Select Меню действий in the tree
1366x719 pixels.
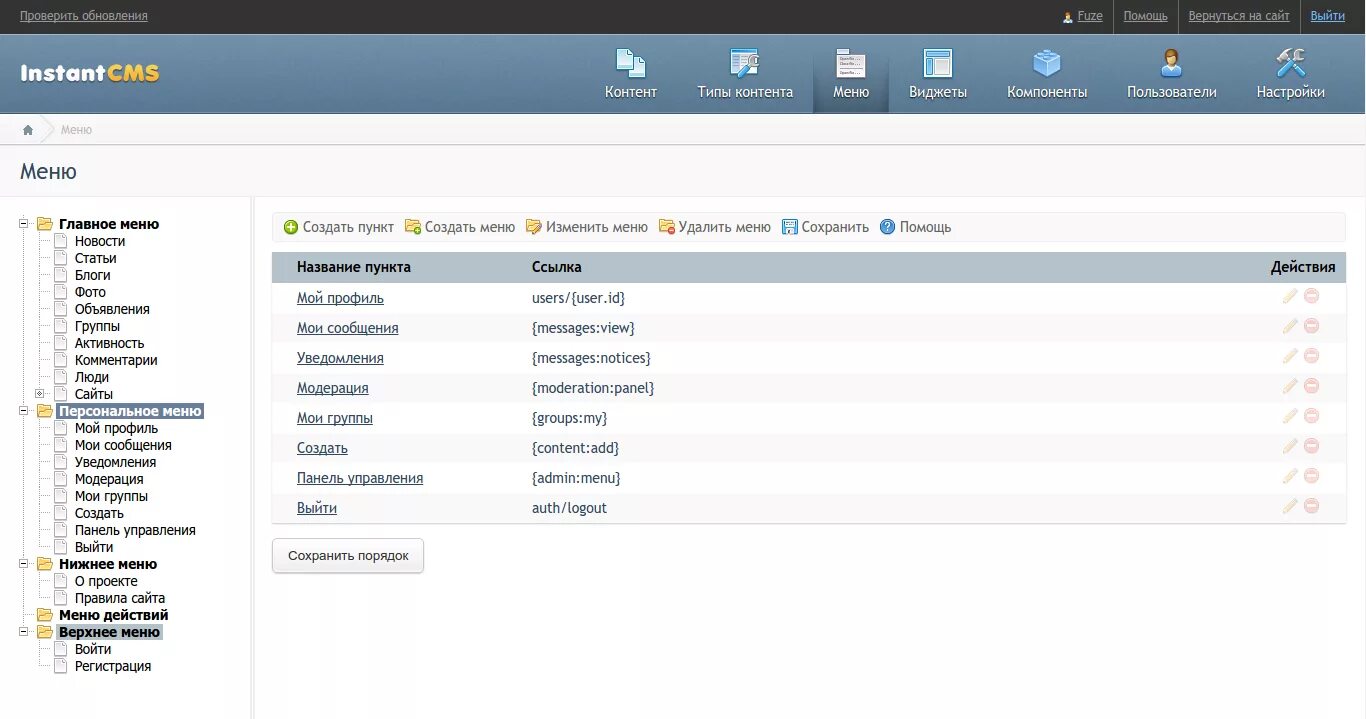[x=114, y=615]
